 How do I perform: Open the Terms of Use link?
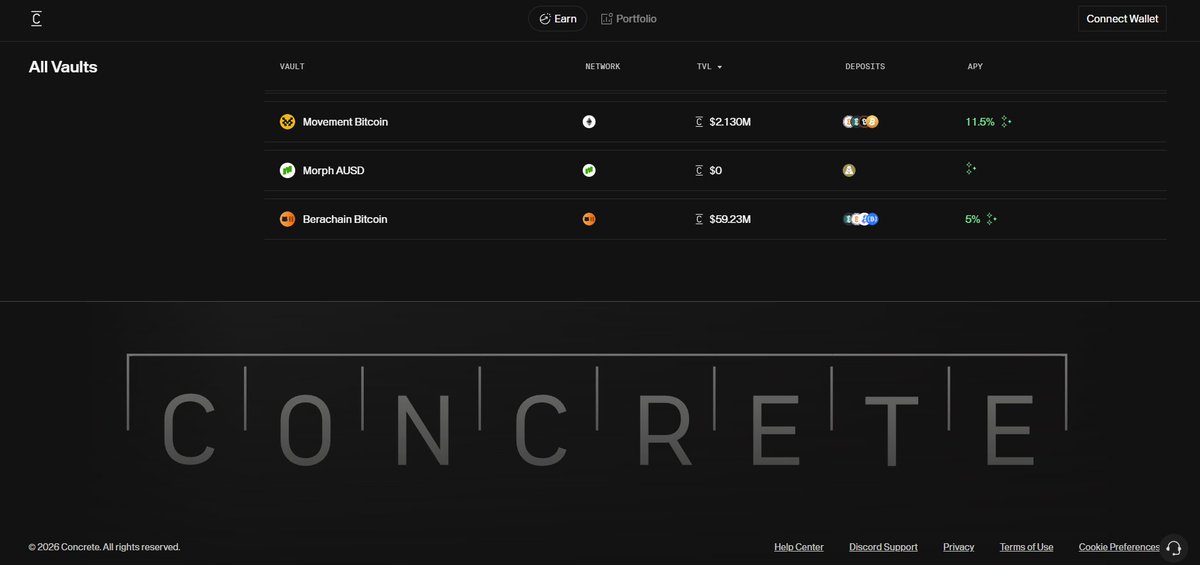pyautogui.click(x=1026, y=547)
